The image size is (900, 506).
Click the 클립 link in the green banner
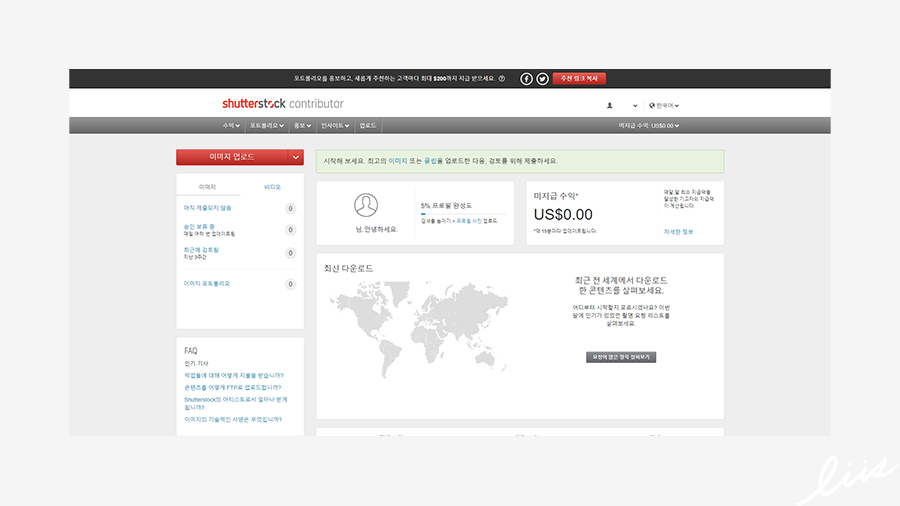pos(430,161)
